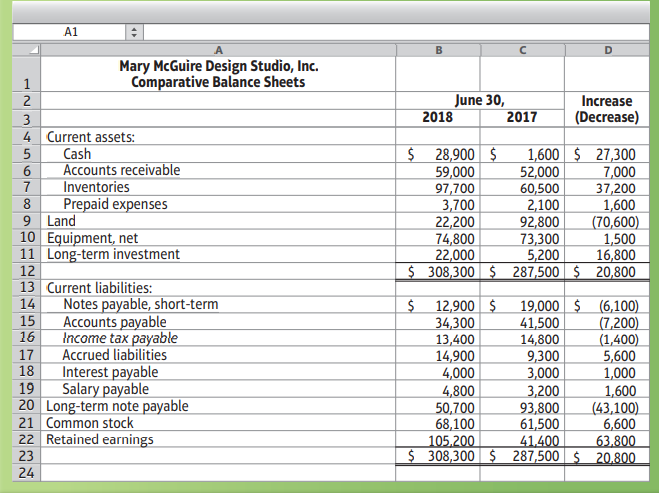Select row 1 header

(x=26, y=74)
